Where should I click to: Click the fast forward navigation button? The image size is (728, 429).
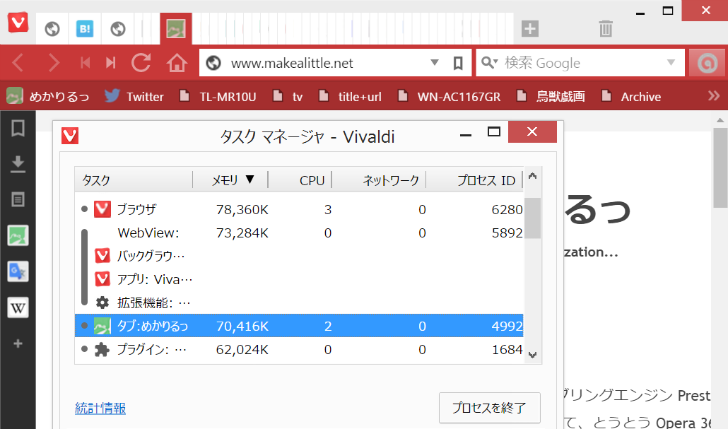pos(110,63)
